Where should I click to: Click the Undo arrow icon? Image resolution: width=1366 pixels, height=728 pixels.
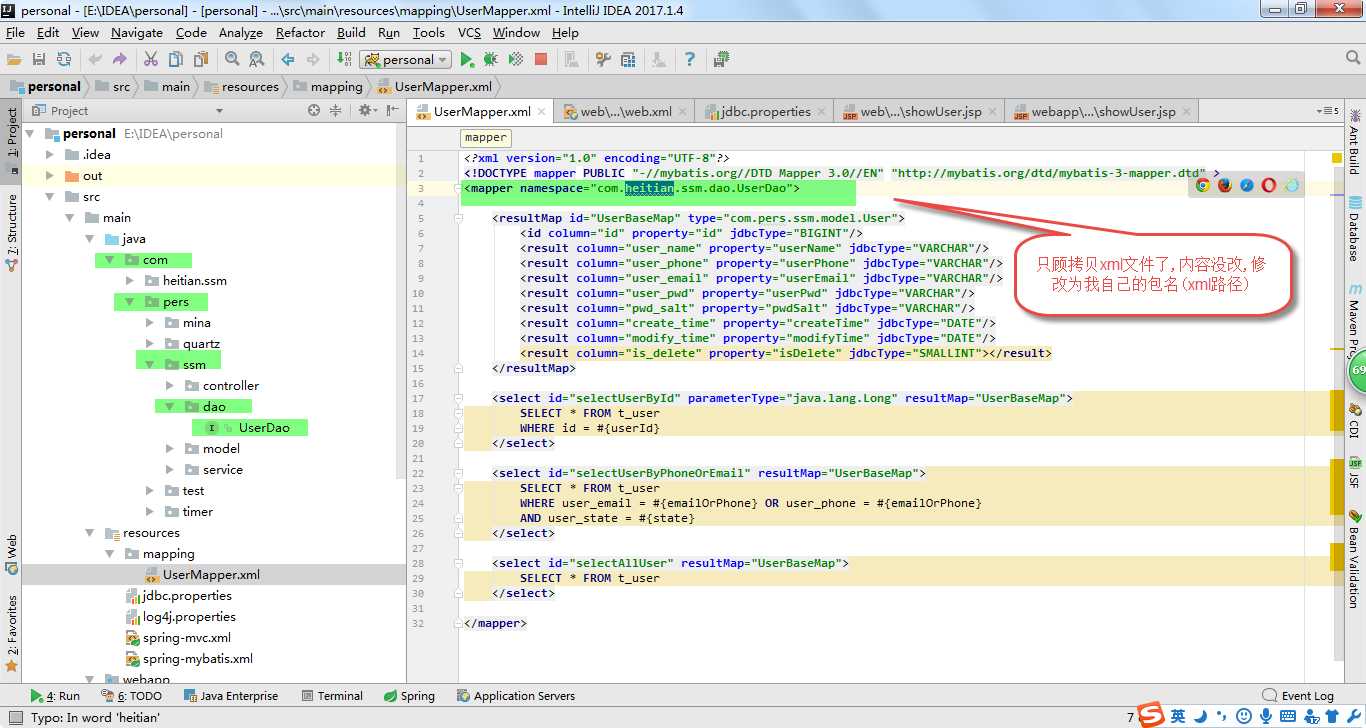[x=95, y=60]
